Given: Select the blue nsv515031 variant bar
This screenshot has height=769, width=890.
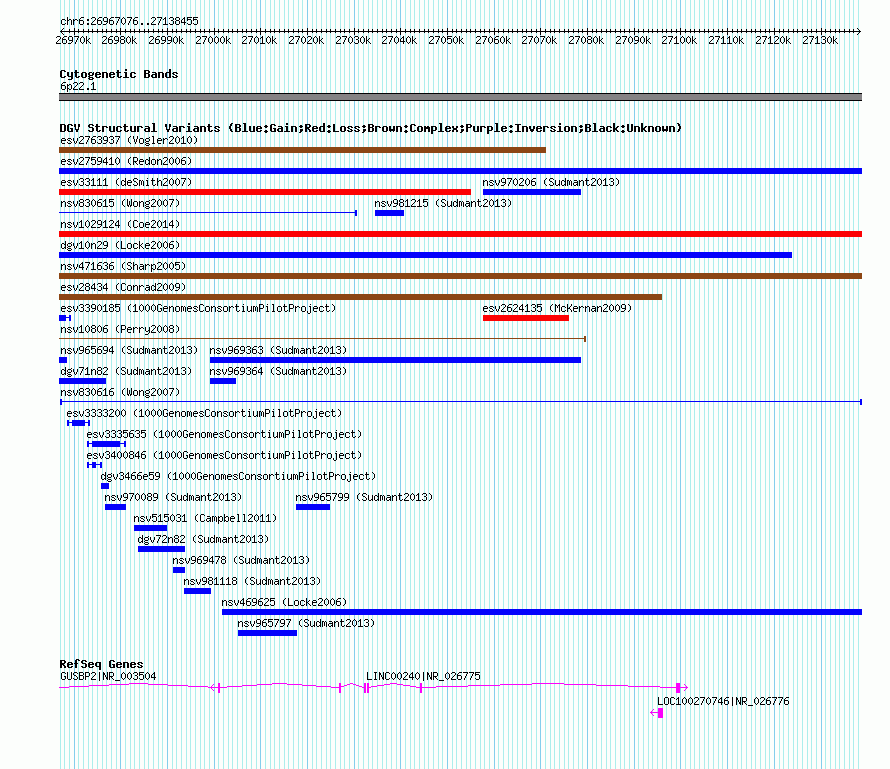Looking at the screenshot, I should [x=150, y=528].
